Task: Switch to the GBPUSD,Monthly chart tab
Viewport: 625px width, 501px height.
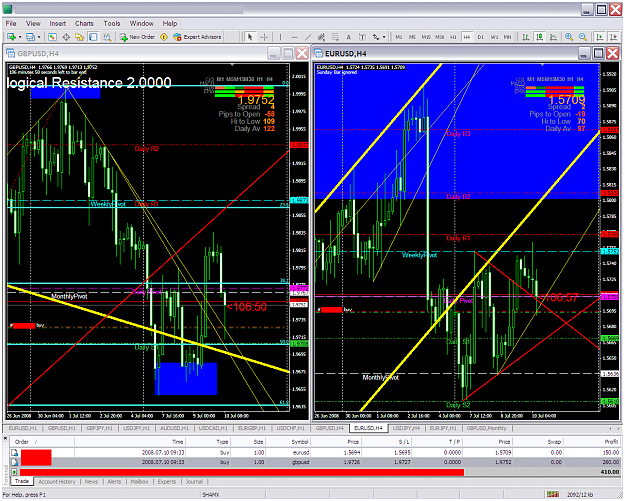Action: pos(486,428)
